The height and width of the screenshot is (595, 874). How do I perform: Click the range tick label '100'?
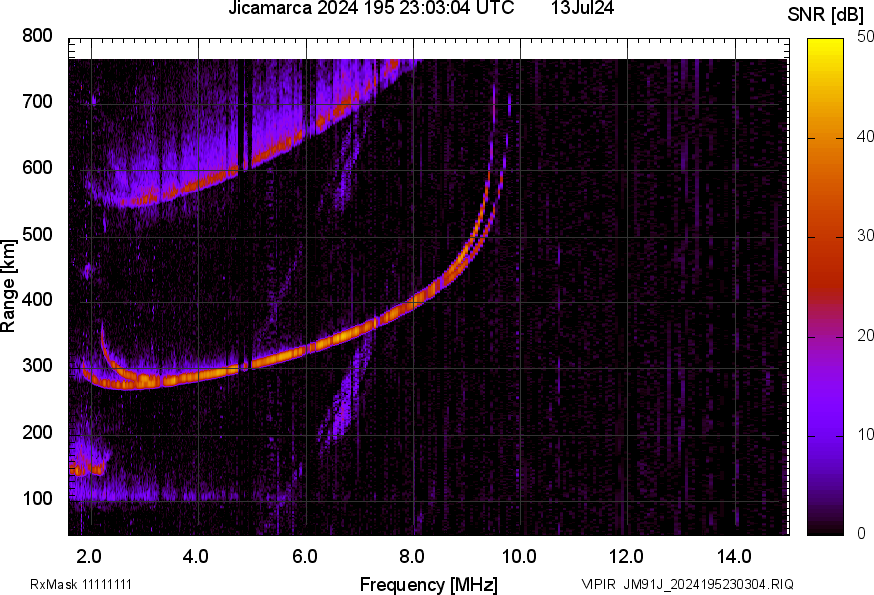click(x=37, y=498)
